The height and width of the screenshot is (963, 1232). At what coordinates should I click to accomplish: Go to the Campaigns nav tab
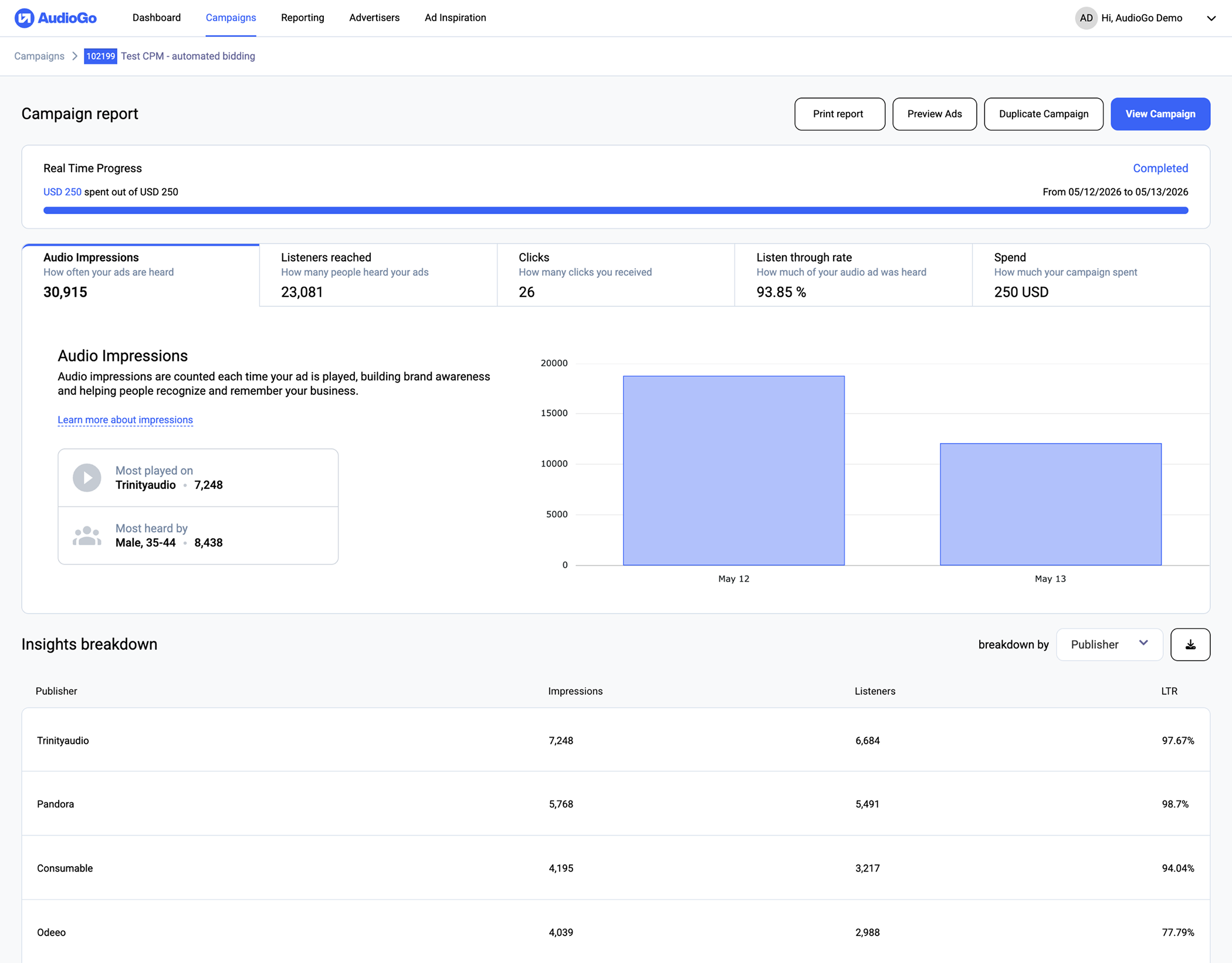tap(231, 18)
